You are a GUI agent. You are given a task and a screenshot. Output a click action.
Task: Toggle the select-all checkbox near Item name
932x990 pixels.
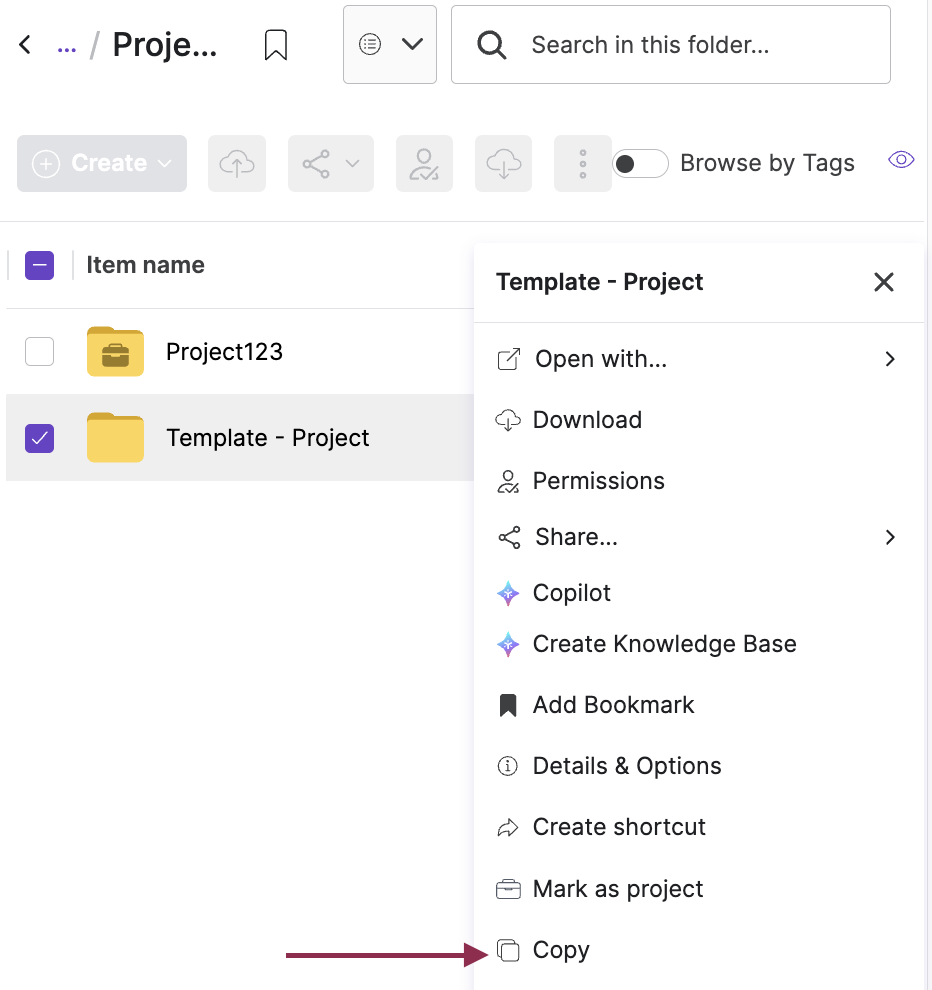pos(39,265)
